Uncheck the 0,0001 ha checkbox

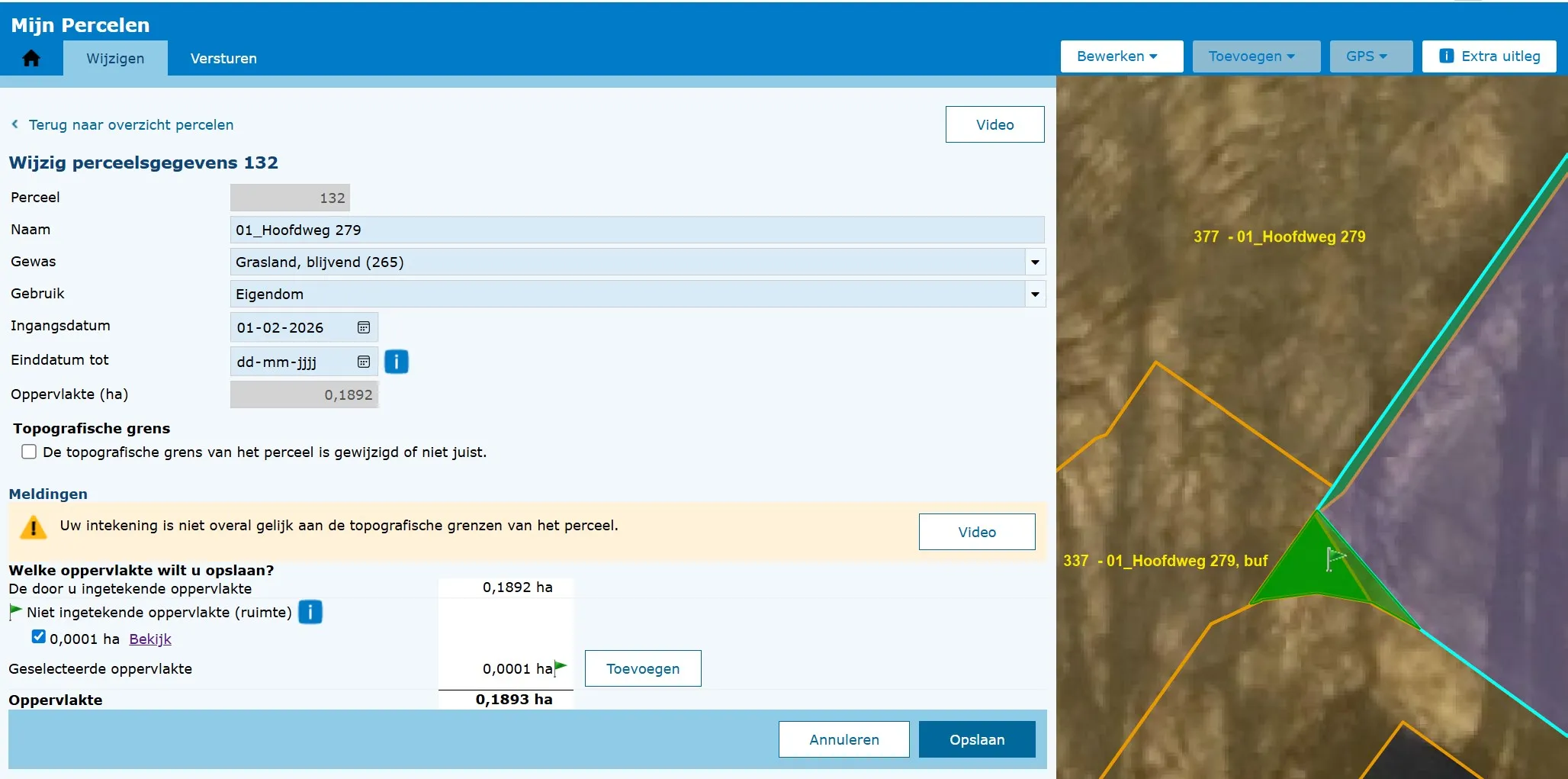coord(39,637)
